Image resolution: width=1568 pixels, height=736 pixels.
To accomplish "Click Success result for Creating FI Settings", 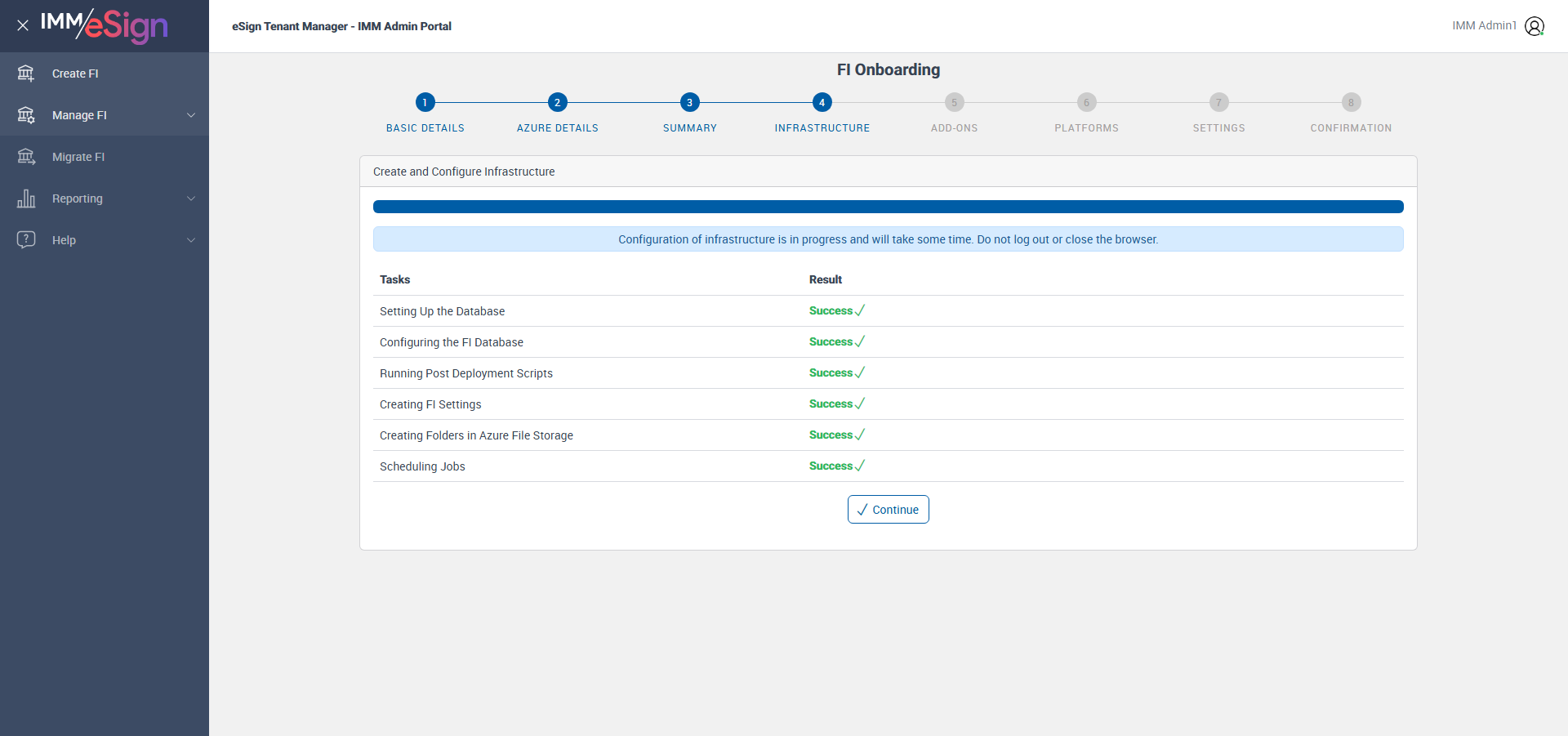I will point(837,404).
